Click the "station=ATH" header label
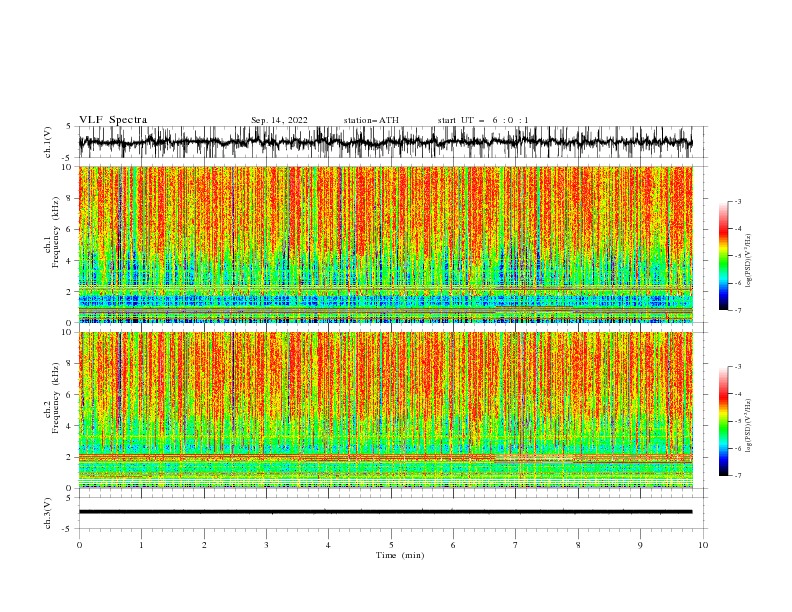This screenshot has width=792, height=612. point(371,120)
